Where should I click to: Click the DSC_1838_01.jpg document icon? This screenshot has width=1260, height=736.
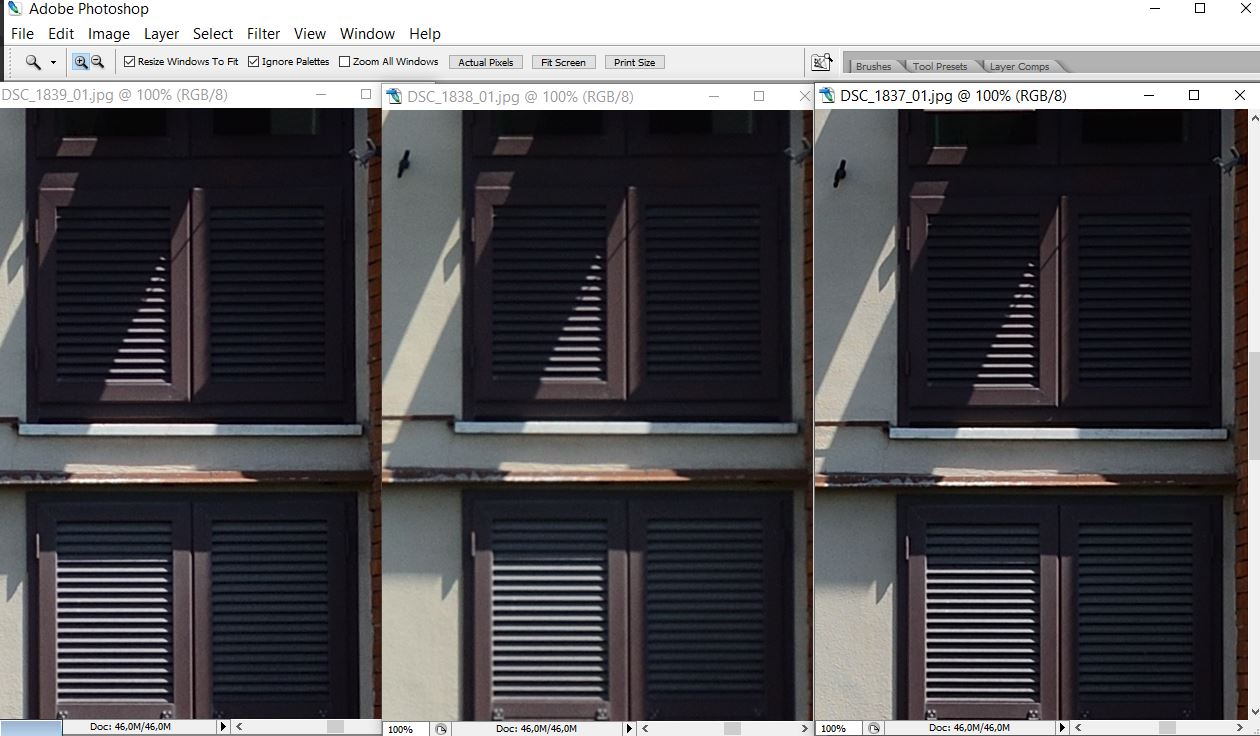394,96
